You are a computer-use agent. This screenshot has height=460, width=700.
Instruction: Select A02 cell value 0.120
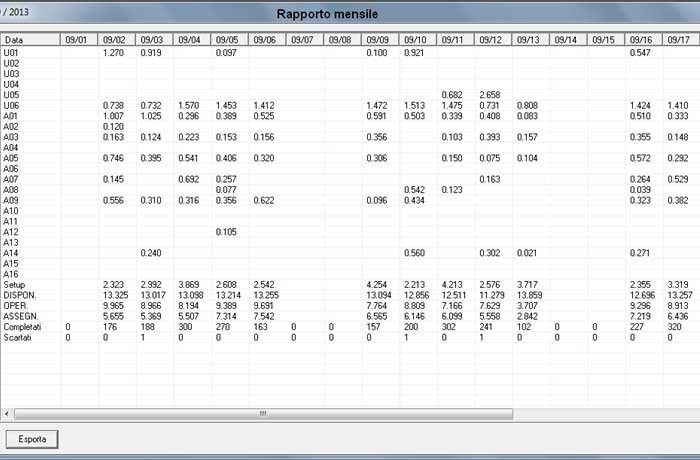[x=113, y=126]
